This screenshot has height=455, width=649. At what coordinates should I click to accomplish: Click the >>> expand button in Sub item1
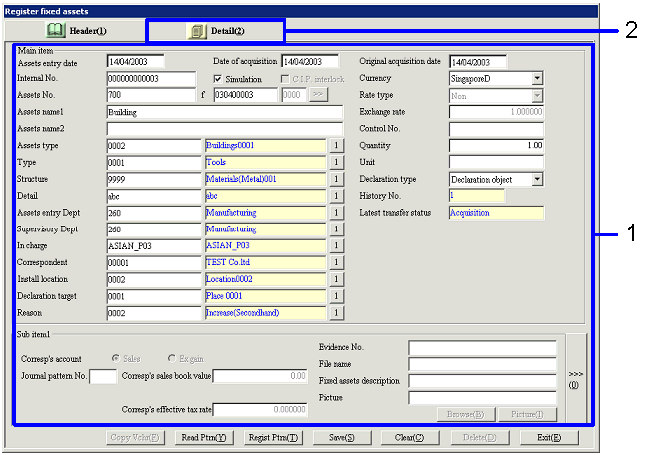pos(576,377)
